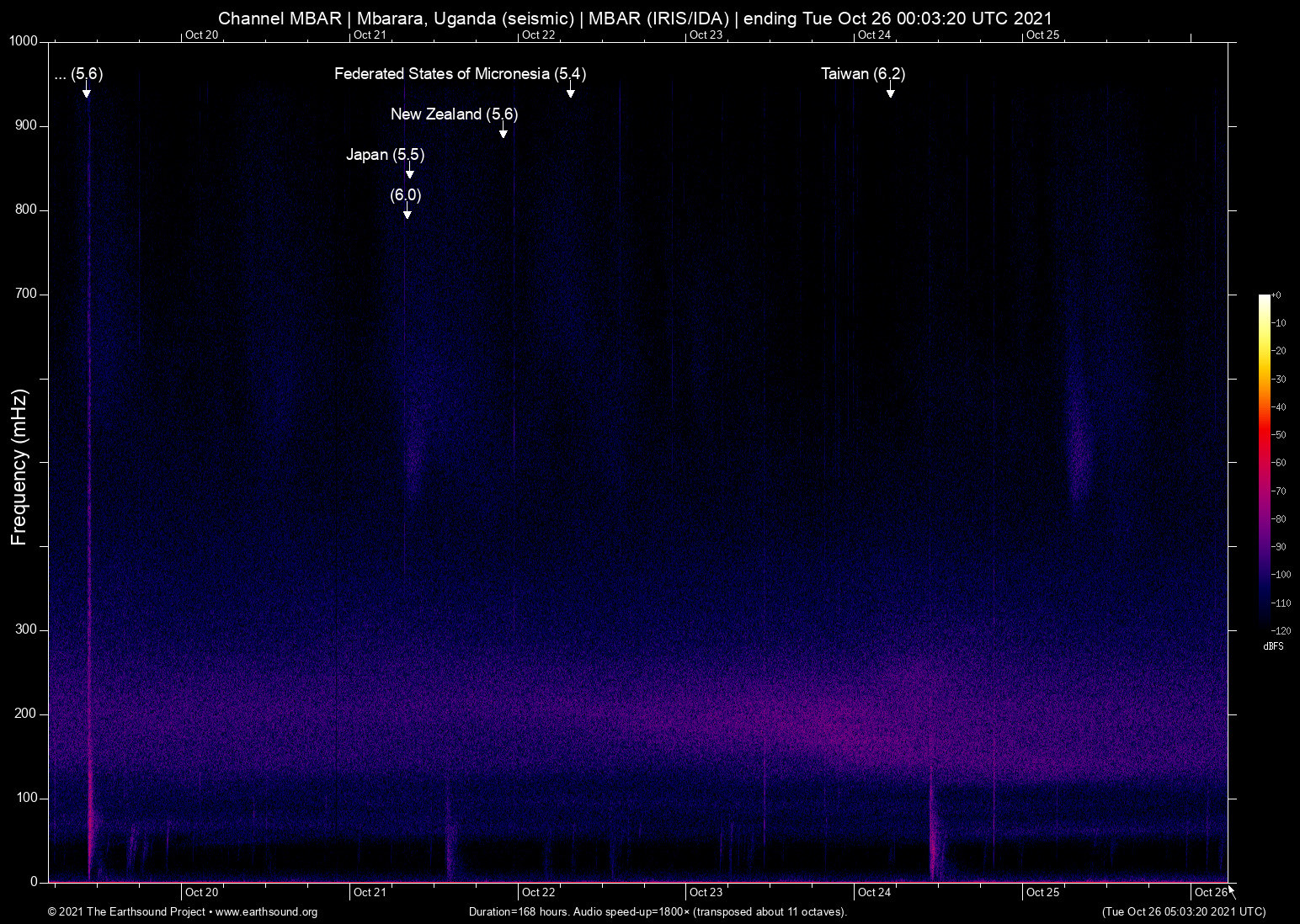Click the arrow under the Japan (5.5) label
Viewport: 1300px width, 924px height.
point(409,172)
